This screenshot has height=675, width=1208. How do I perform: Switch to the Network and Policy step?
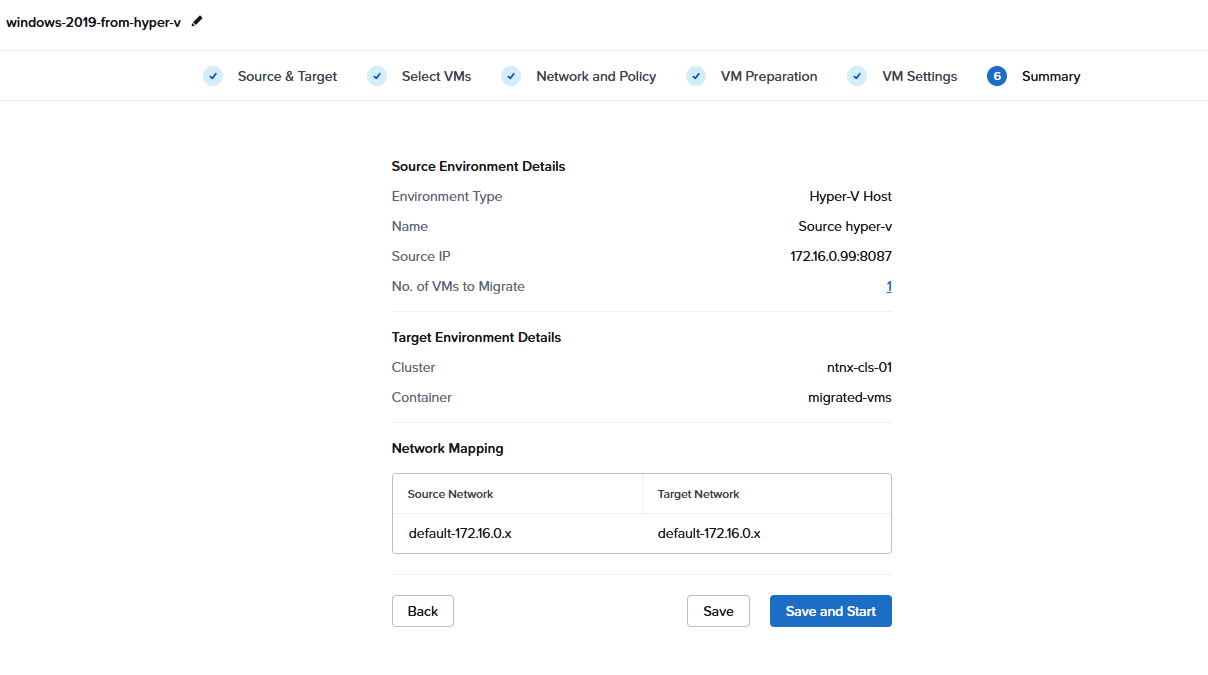pos(596,76)
